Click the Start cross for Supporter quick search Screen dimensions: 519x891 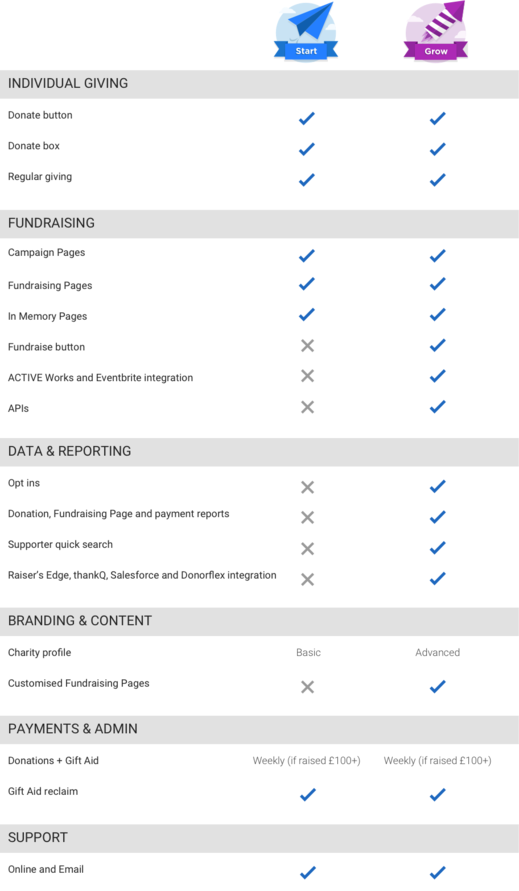308,548
